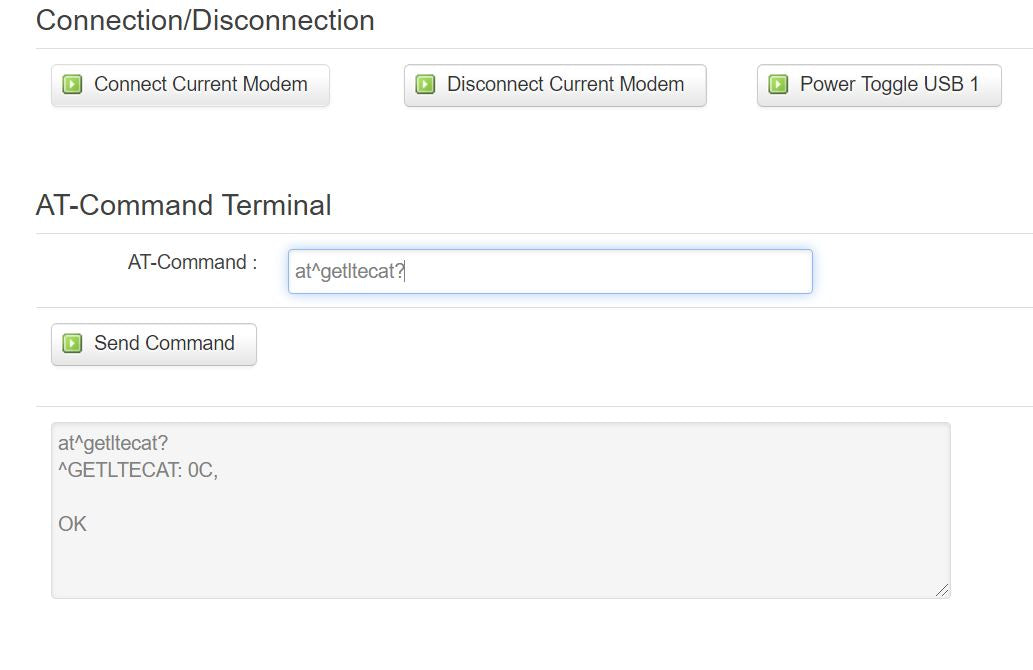This screenshot has height=670, width=1033.
Task: Click the Connection/Disconnection heading
Action: [x=205, y=20]
